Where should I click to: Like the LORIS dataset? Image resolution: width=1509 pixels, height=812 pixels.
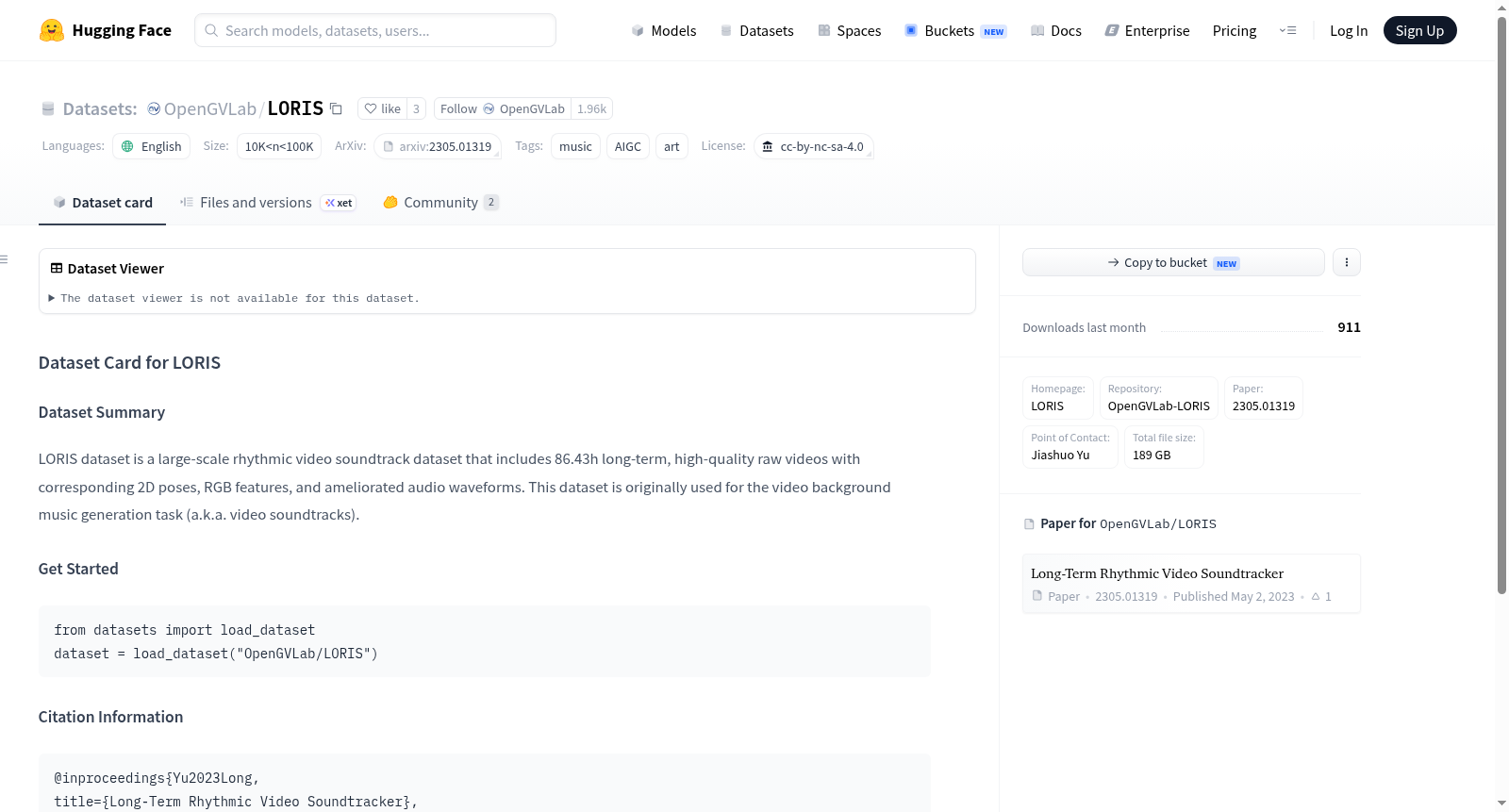(383, 108)
